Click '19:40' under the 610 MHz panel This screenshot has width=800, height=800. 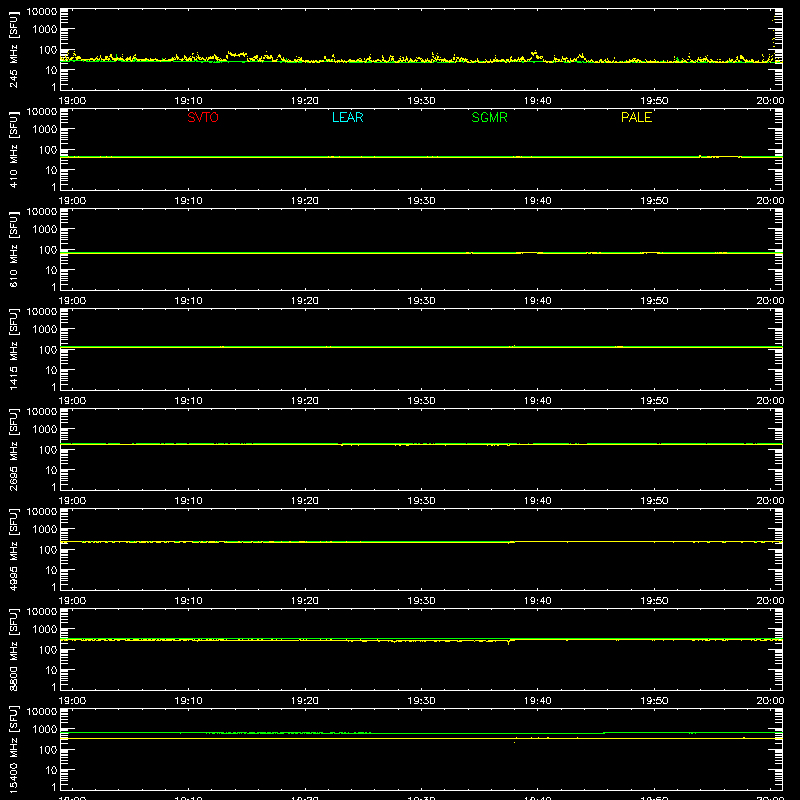pyautogui.click(x=538, y=301)
